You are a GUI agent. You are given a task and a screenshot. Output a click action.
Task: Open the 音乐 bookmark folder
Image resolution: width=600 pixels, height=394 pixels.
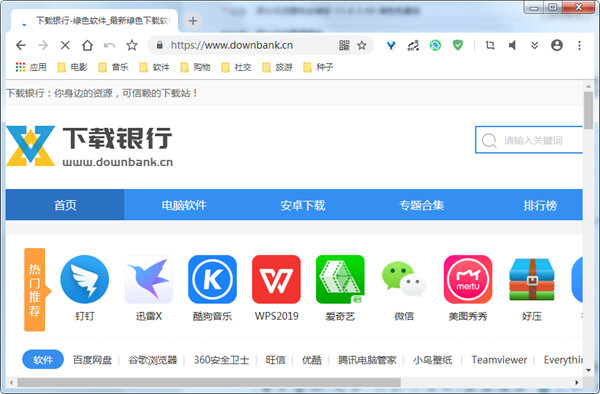click(113, 67)
